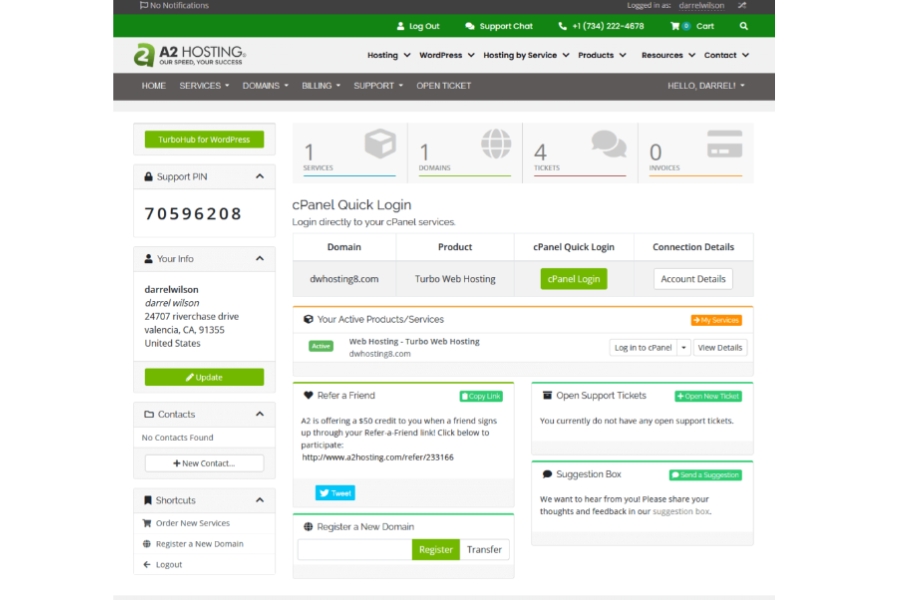Image resolution: width=900 pixels, height=600 pixels.
Task: Click the Your Info person icon
Action: 149,258
